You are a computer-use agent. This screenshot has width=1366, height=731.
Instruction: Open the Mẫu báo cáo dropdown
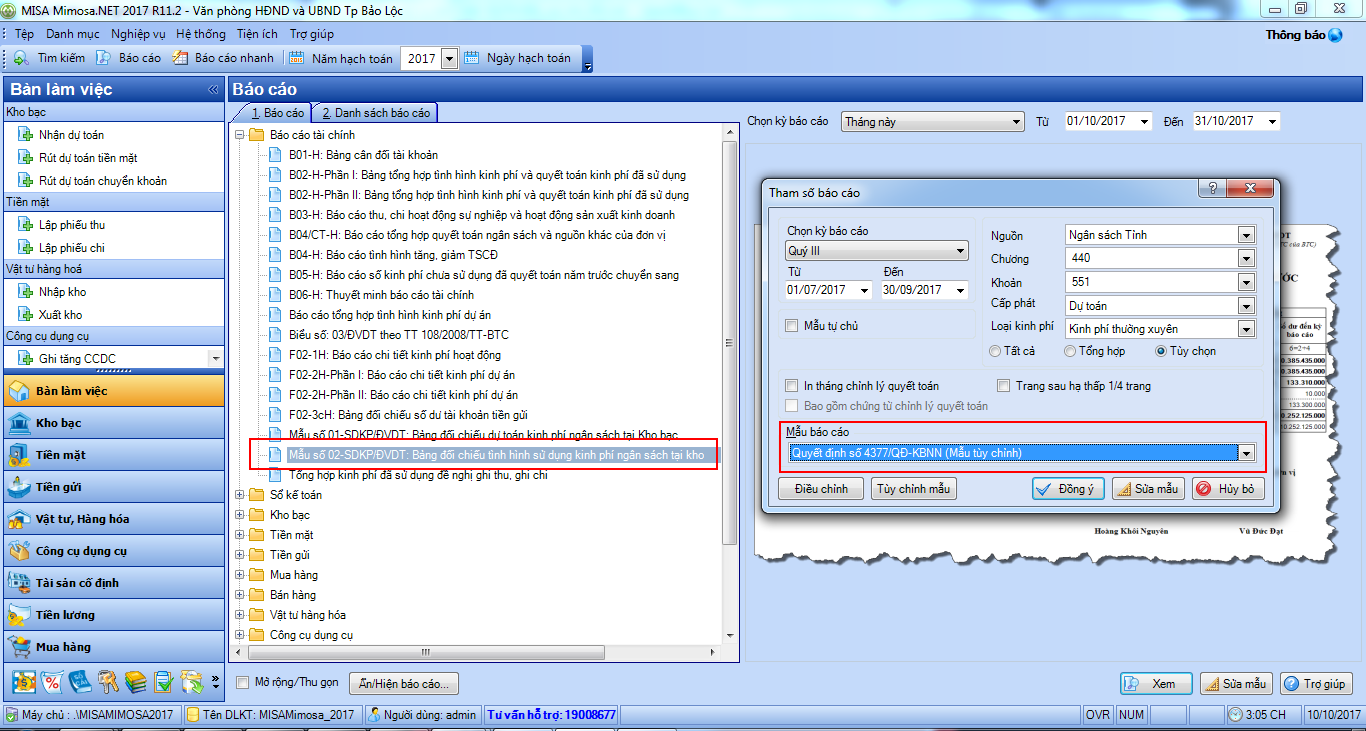click(1246, 453)
